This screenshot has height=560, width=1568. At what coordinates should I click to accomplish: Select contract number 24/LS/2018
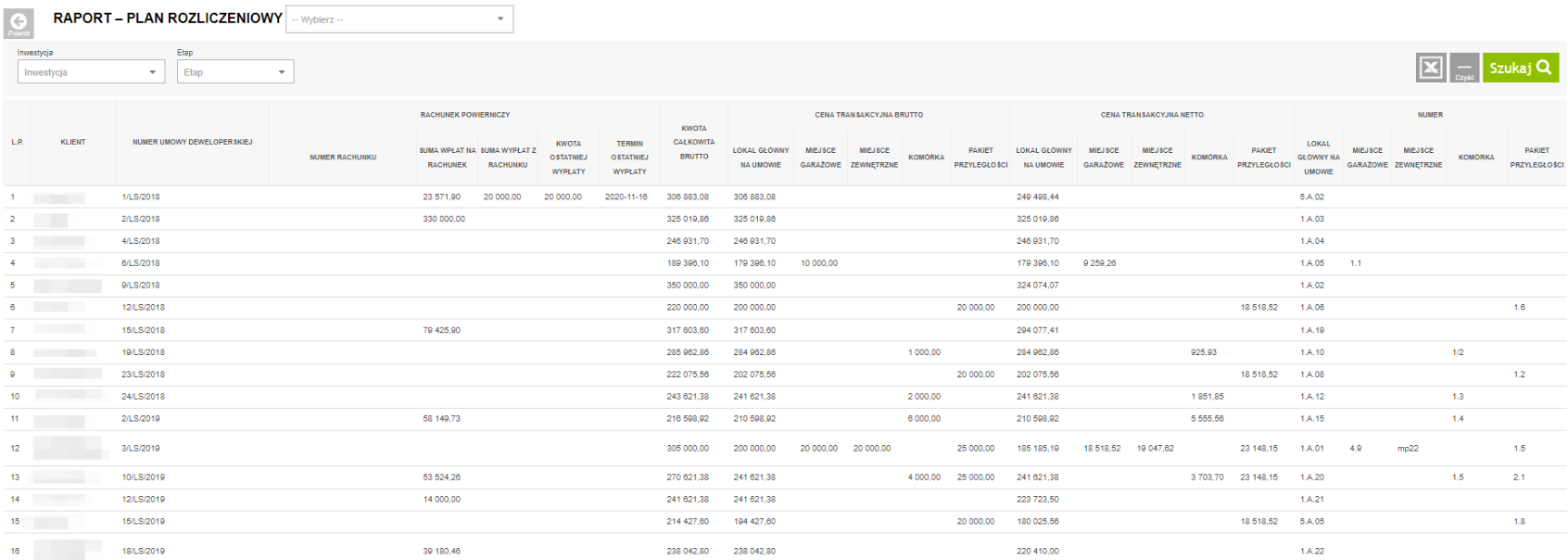(x=143, y=396)
